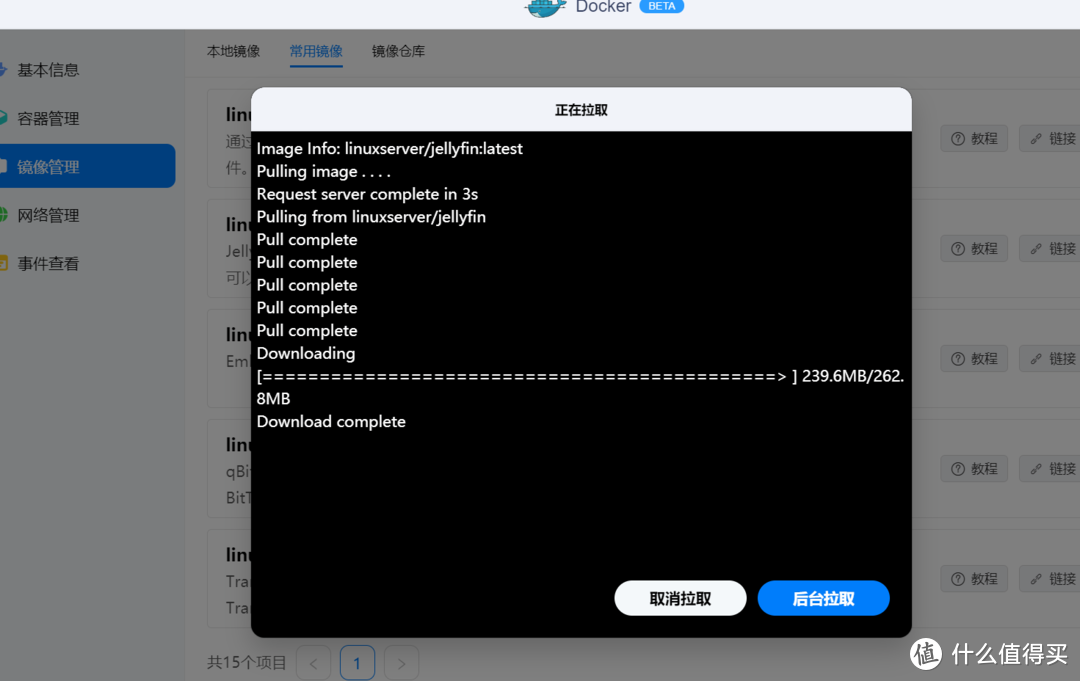Click the 正在拉取 dialog title
1080x681 pixels.
coord(581,110)
